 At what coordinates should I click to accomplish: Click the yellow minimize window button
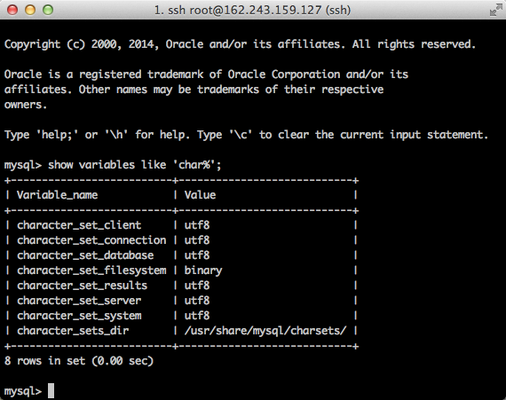[30, 10]
